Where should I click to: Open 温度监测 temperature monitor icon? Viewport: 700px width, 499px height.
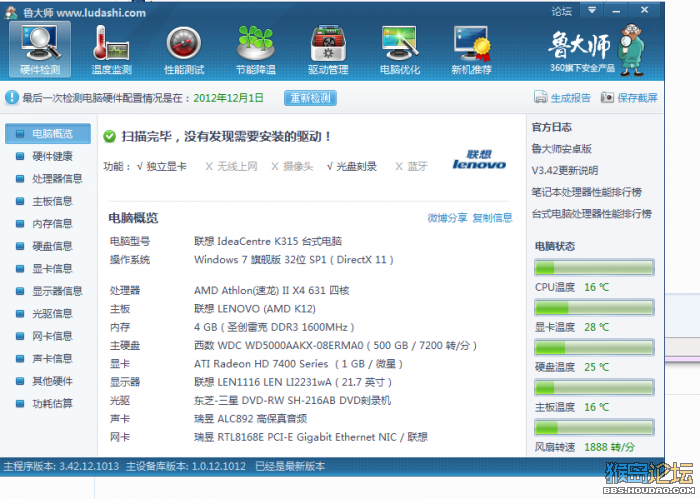click(x=111, y=50)
